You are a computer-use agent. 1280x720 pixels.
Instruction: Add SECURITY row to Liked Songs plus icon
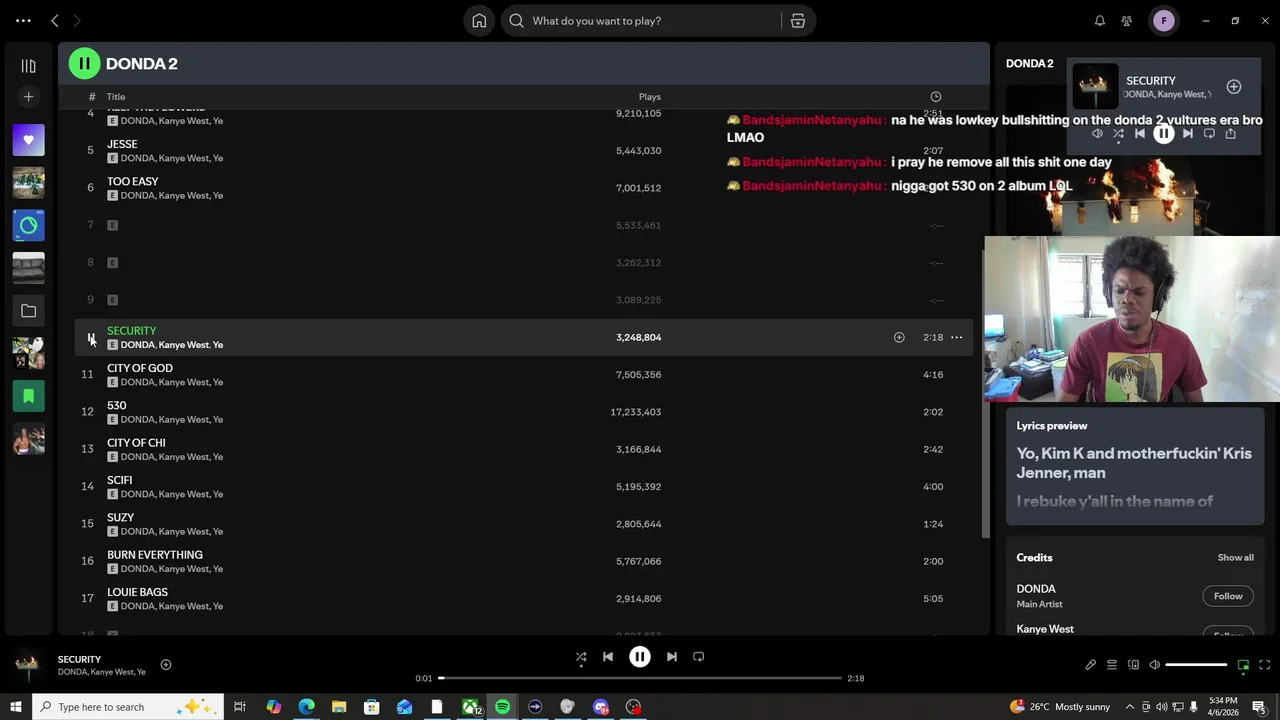899,338
